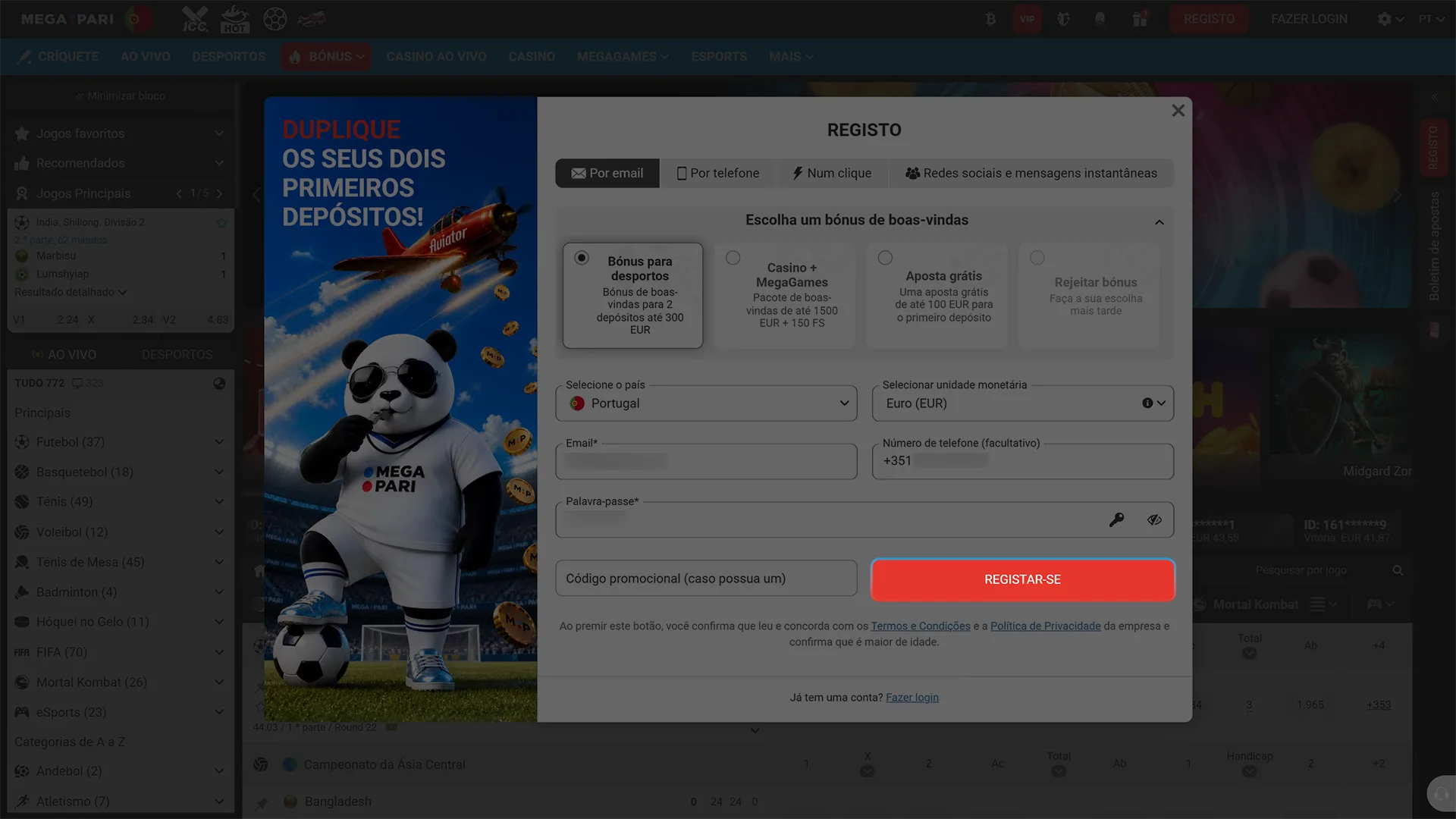This screenshot has height=819, width=1456.
Task: Click the Badminton shuttlecock icon
Action: [x=22, y=592]
